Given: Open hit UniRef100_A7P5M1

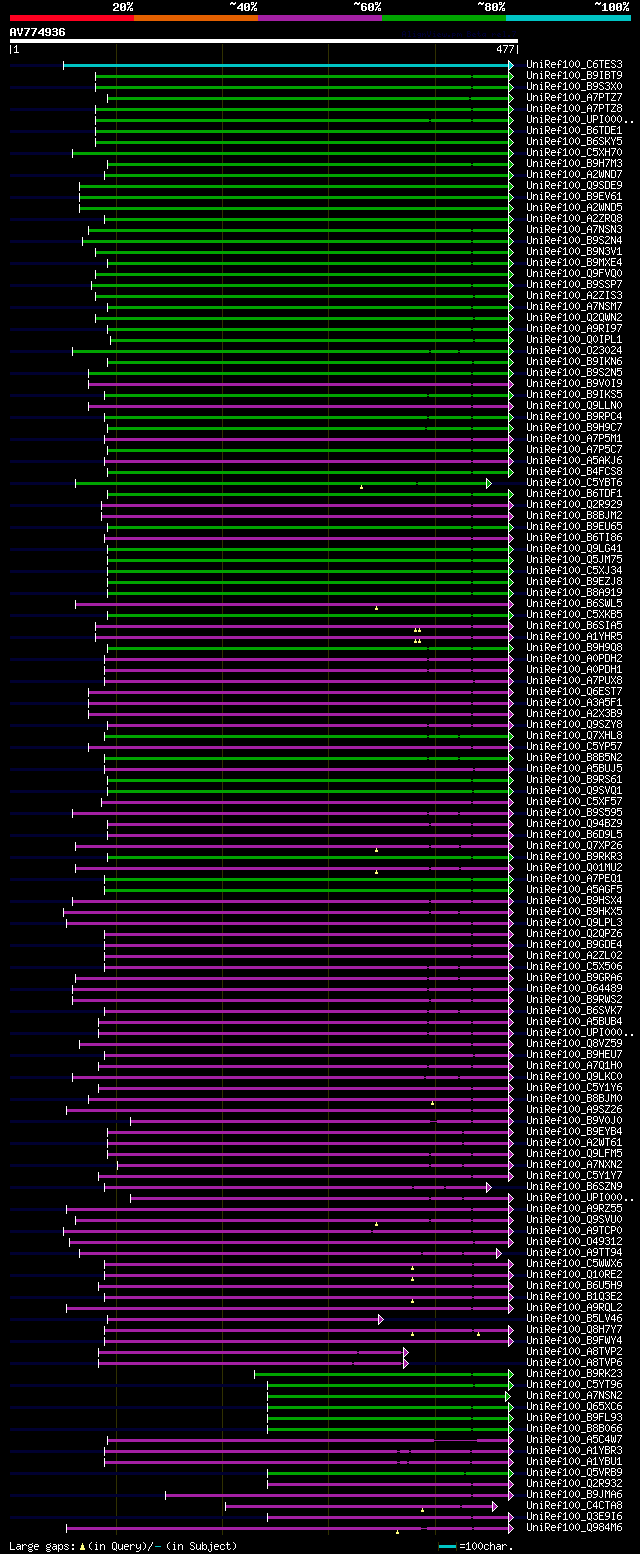Looking at the screenshot, I should [573, 439].
